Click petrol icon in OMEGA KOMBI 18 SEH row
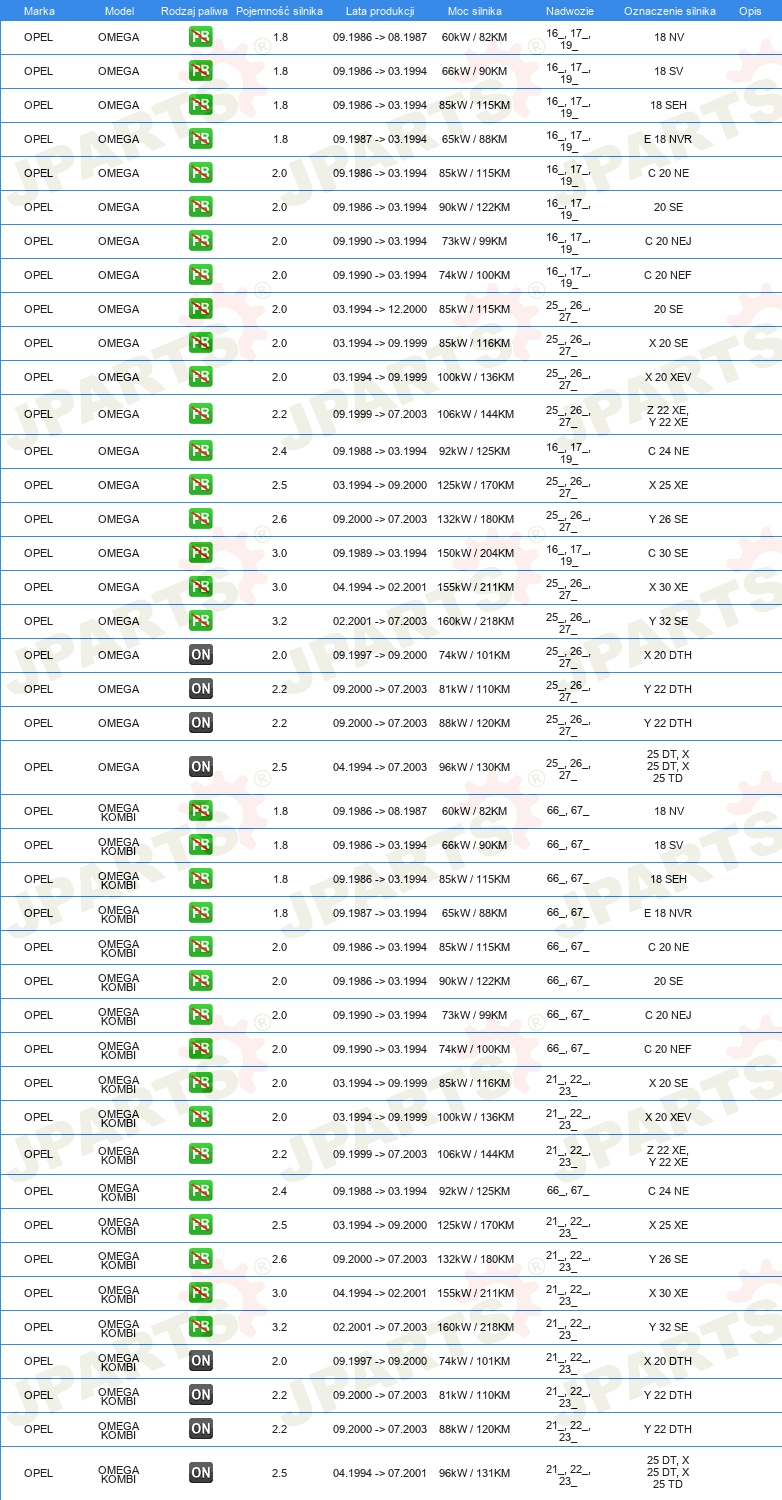782x1500 pixels. pos(201,880)
